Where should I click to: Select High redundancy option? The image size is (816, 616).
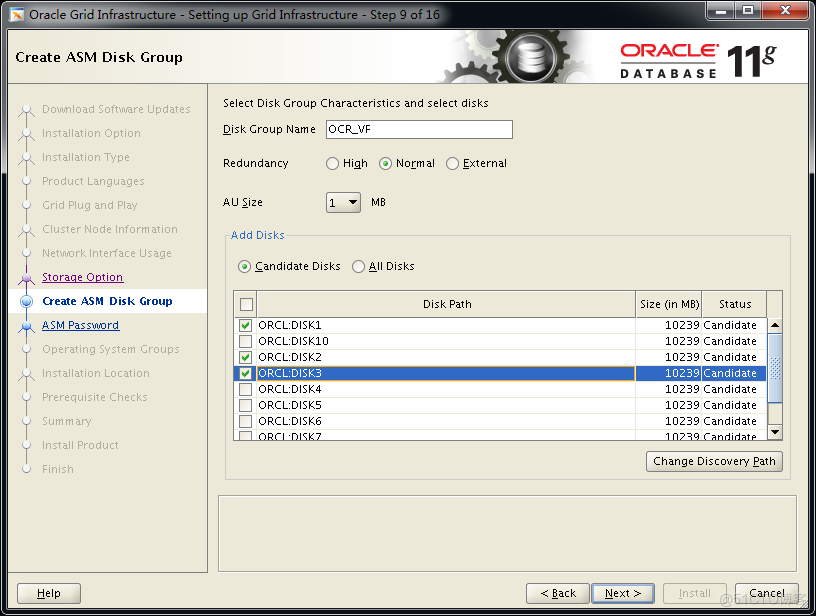click(x=332, y=164)
